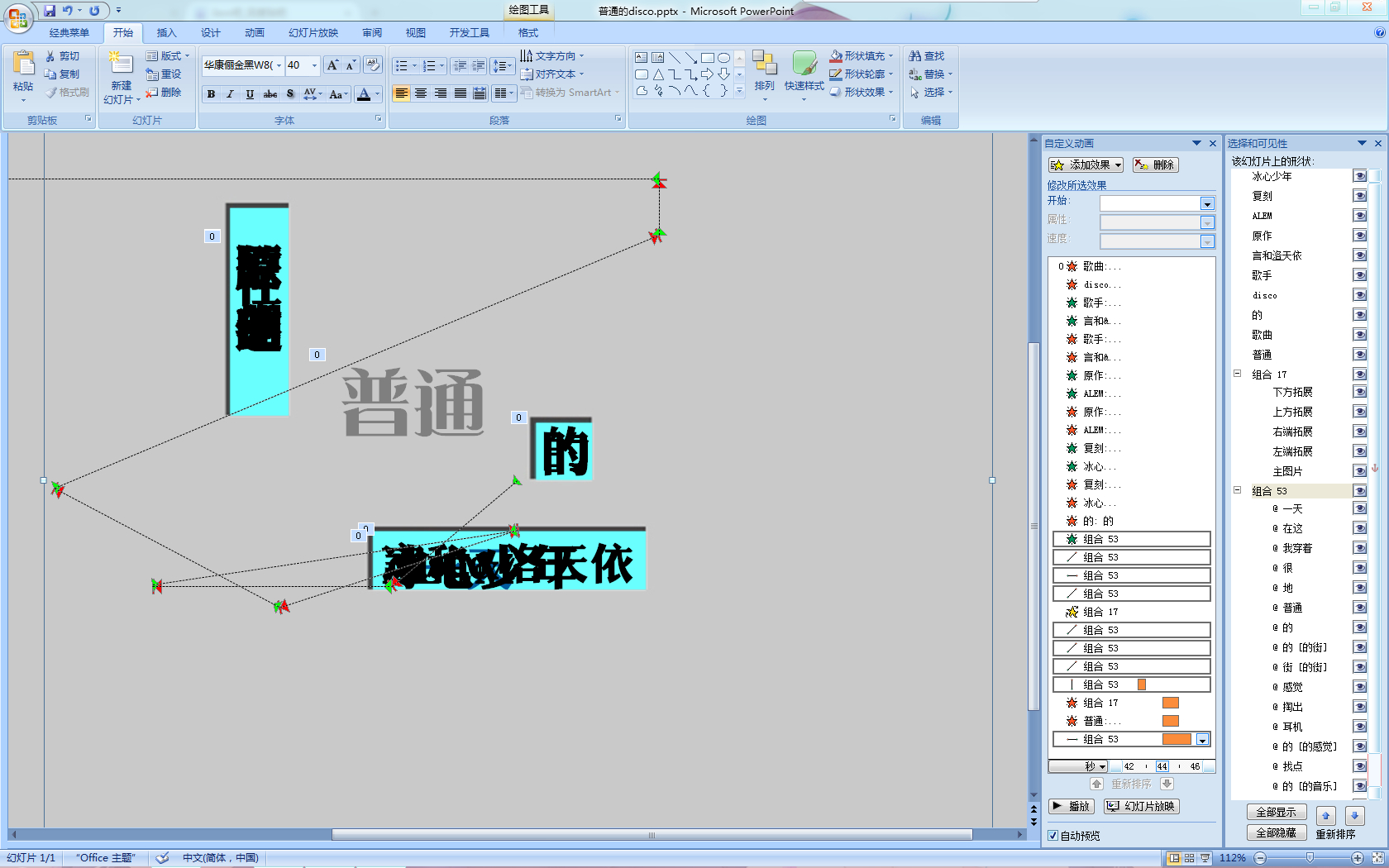Save the presentation from the quick access toolbar
This screenshot has width=1389, height=868.
pyautogui.click(x=50, y=11)
